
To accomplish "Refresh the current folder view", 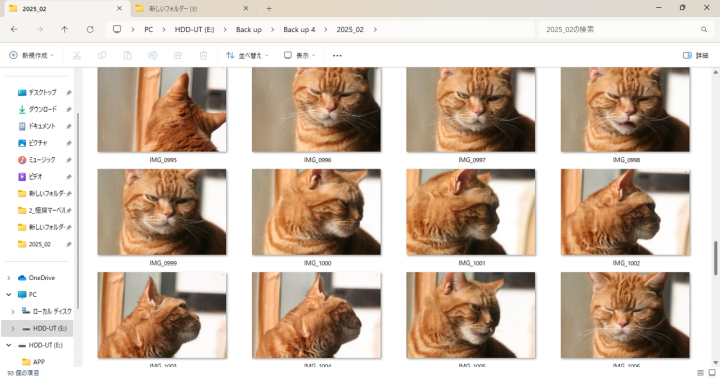I will click(90, 29).
